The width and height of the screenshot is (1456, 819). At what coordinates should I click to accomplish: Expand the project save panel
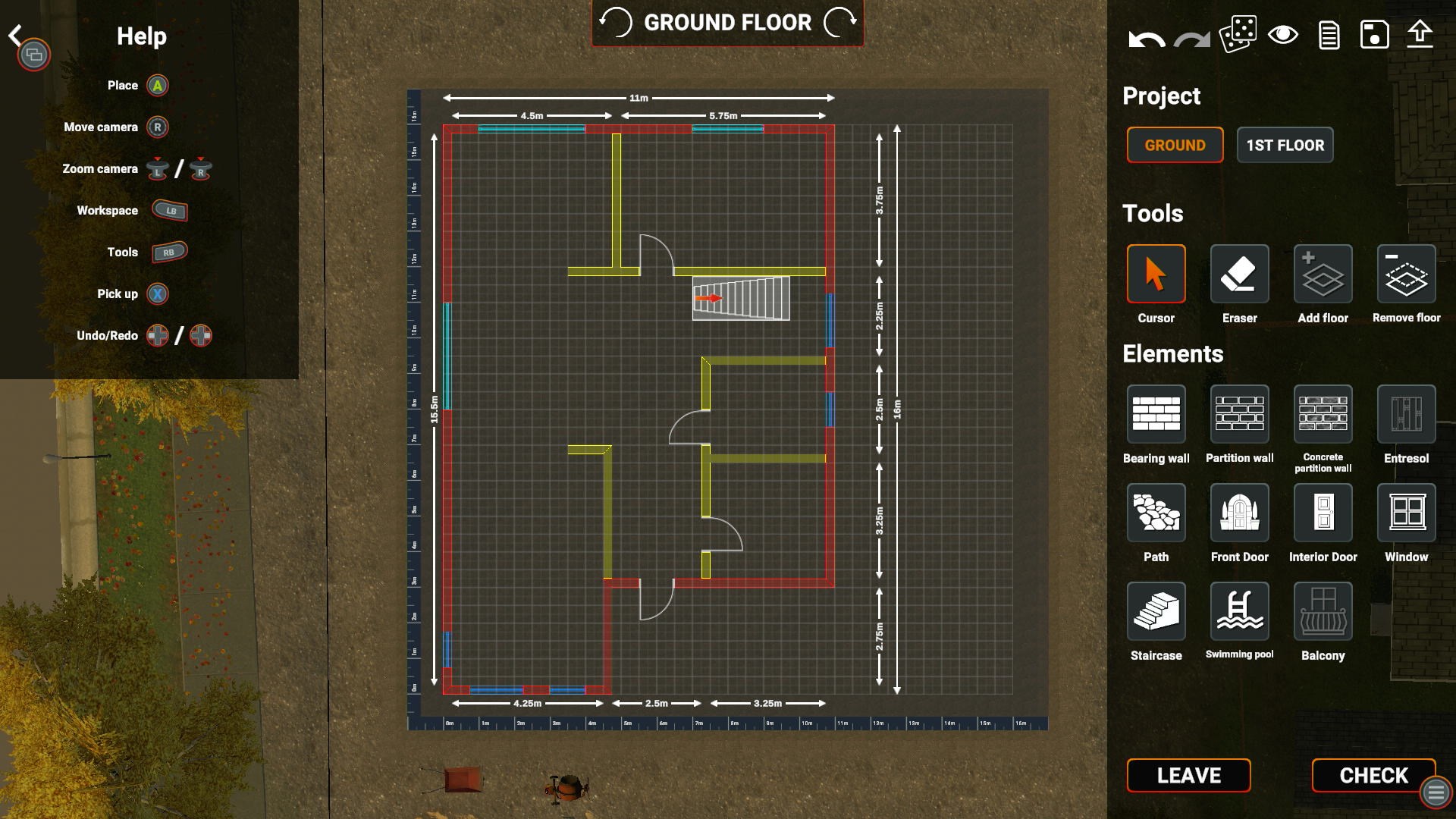point(1375,33)
